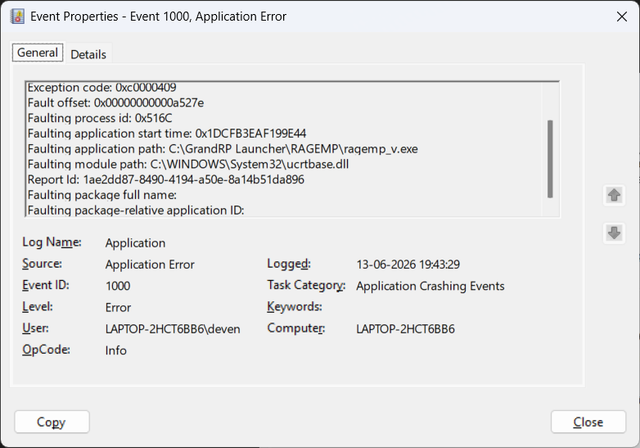
Task: Click the Keywords label
Action: [x=294, y=307]
